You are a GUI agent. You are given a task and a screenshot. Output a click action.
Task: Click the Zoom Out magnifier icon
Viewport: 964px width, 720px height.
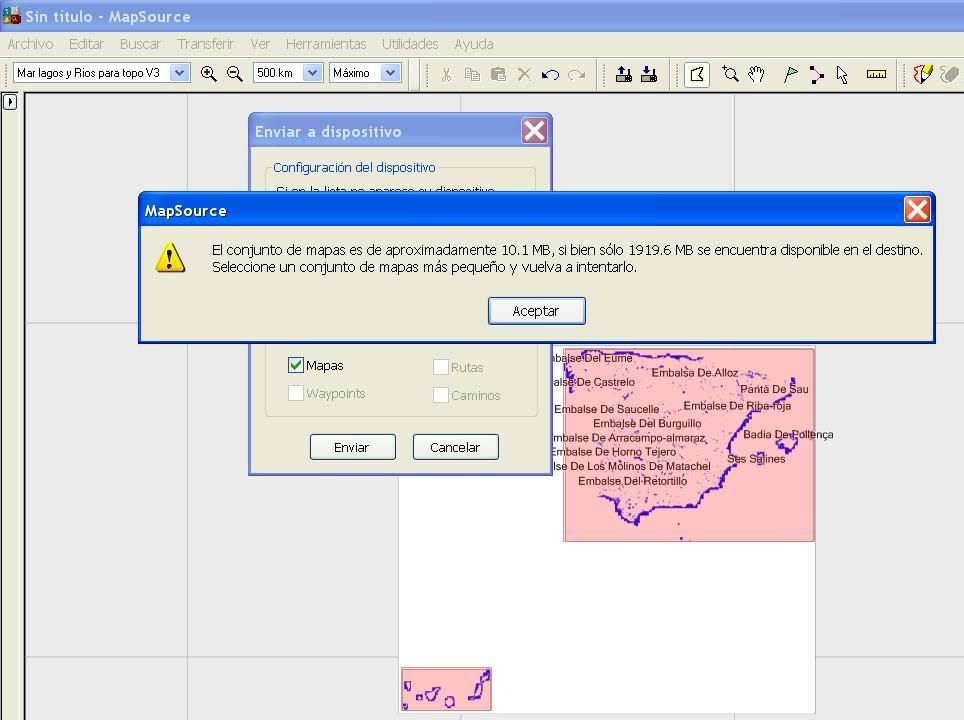(x=234, y=74)
